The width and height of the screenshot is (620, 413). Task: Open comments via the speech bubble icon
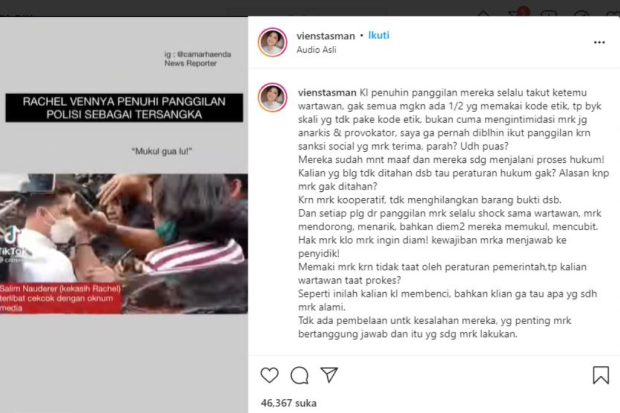point(299,375)
